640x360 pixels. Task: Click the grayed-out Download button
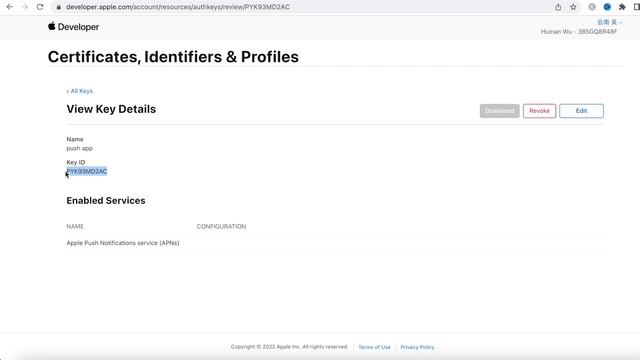tap(500, 111)
